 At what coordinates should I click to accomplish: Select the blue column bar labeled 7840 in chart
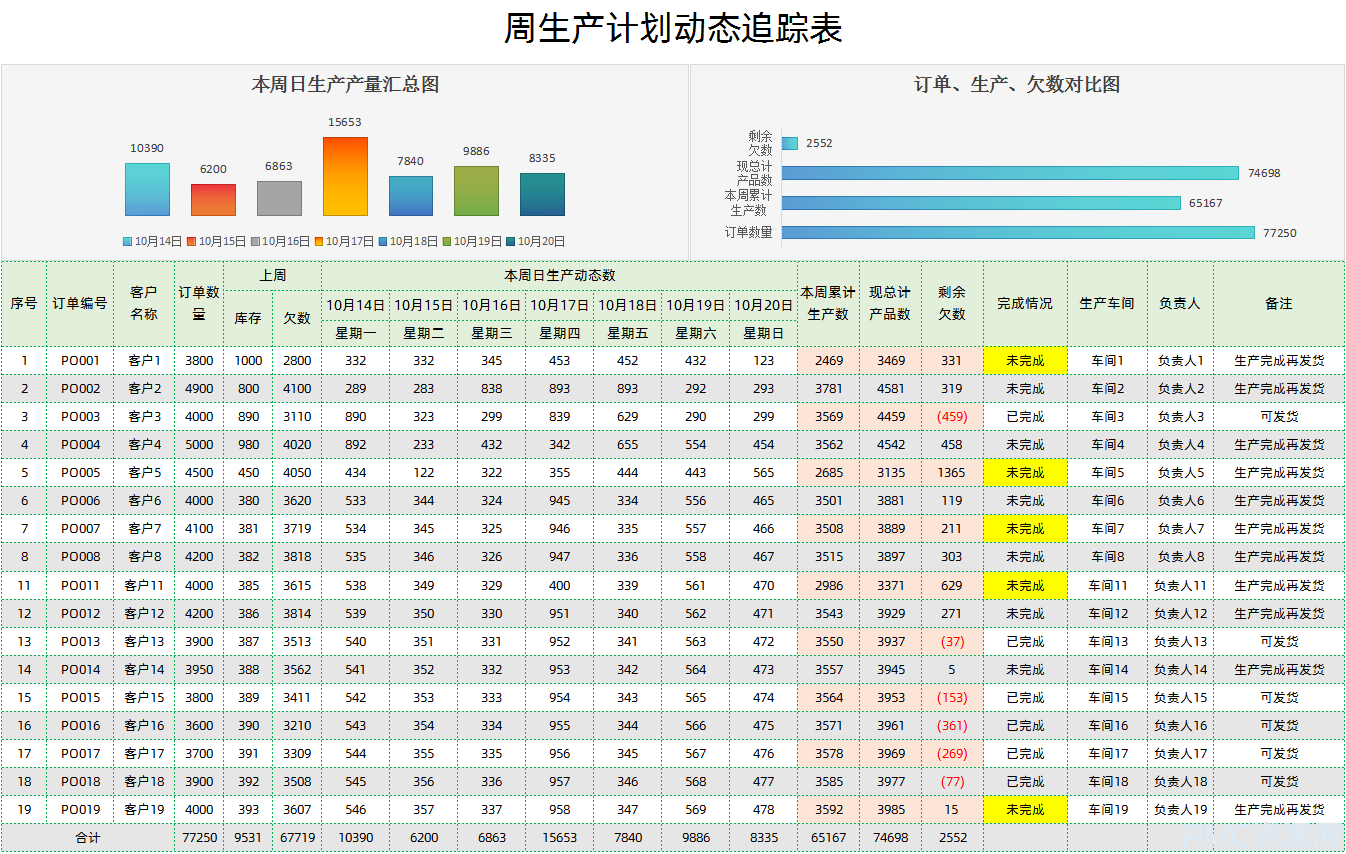pyautogui.click(x=411, y=196)
